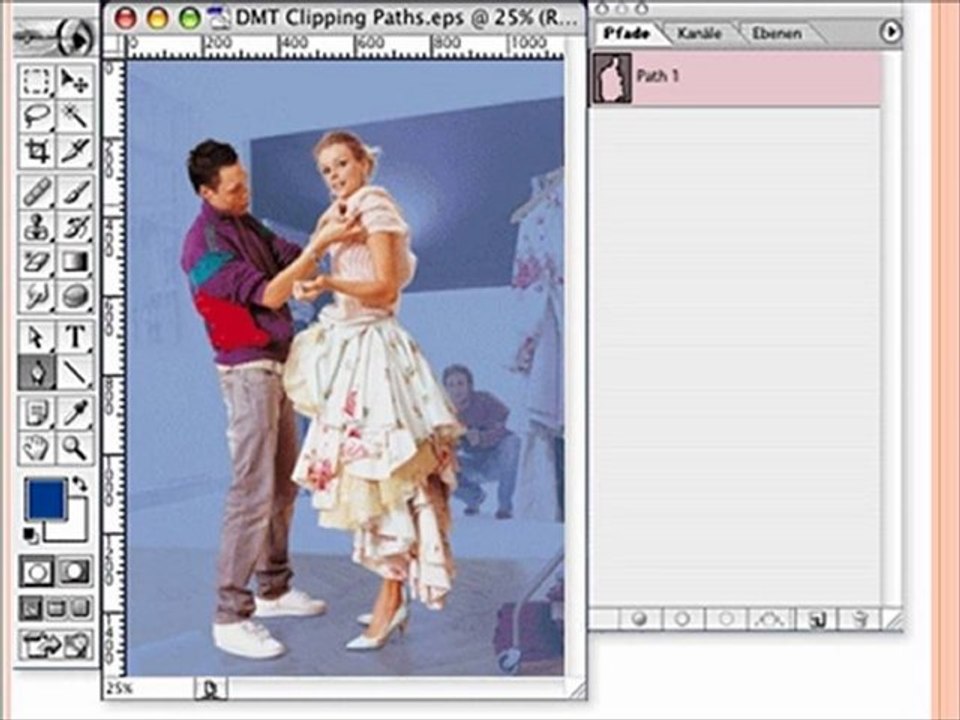Open the Ebenen tab
This screenshot has width=960, height=720.
pyautogui.click(x=776, y=33)
